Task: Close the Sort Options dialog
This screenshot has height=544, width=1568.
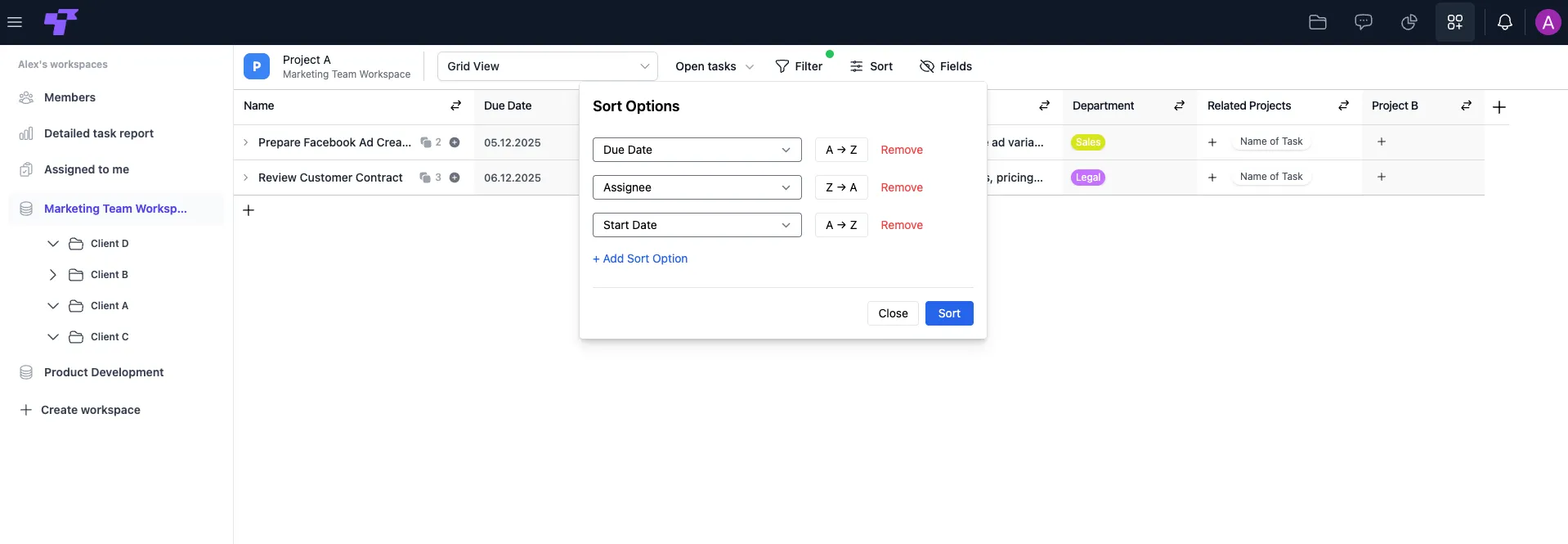Action: coord(893,313)
